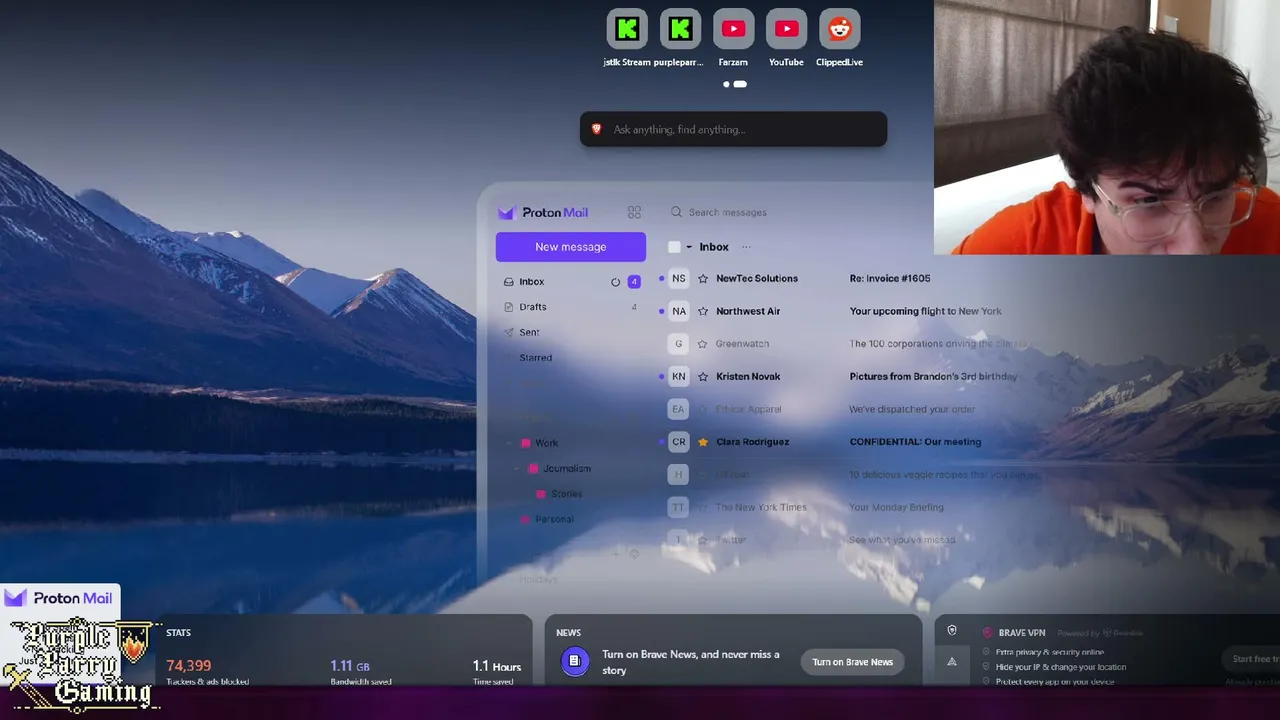This screenshot has width=1280, height=720.
Task: Open the Farzam YouTube shortcut
Action: (733, 29)
